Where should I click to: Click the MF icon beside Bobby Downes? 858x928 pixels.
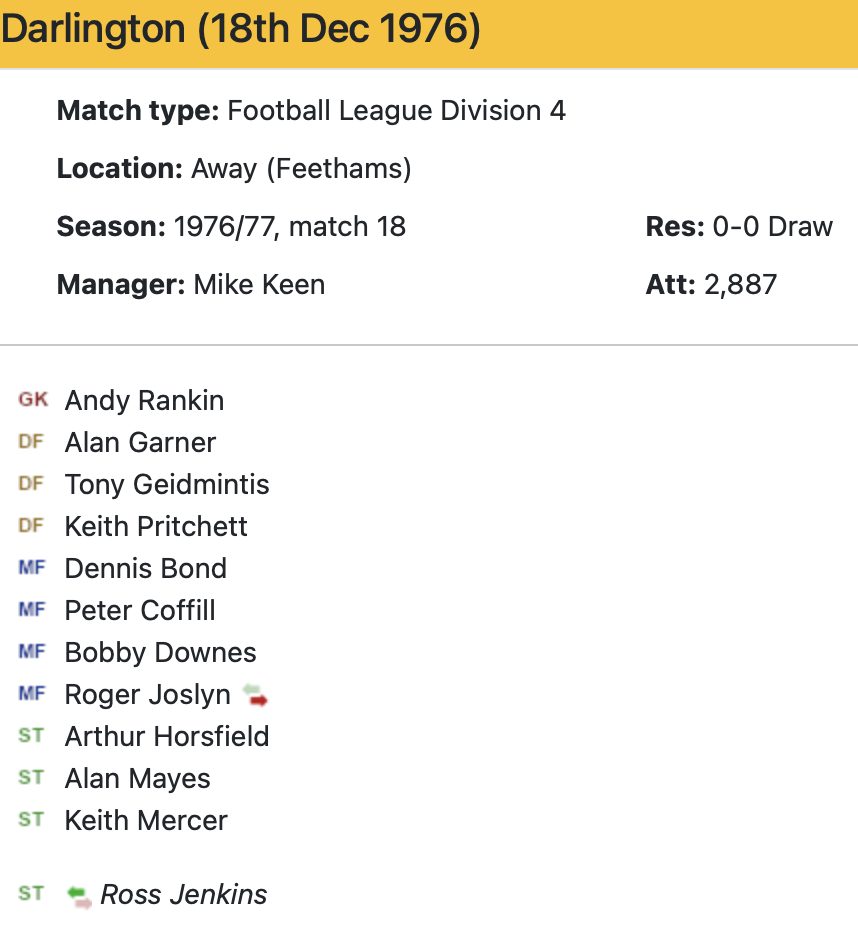click(32, 652)
